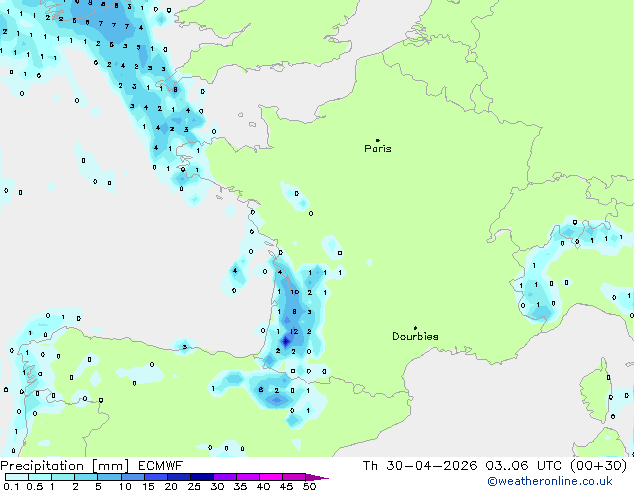
Task: Click the Dourbies city label
Action: (x=415, y=336)
